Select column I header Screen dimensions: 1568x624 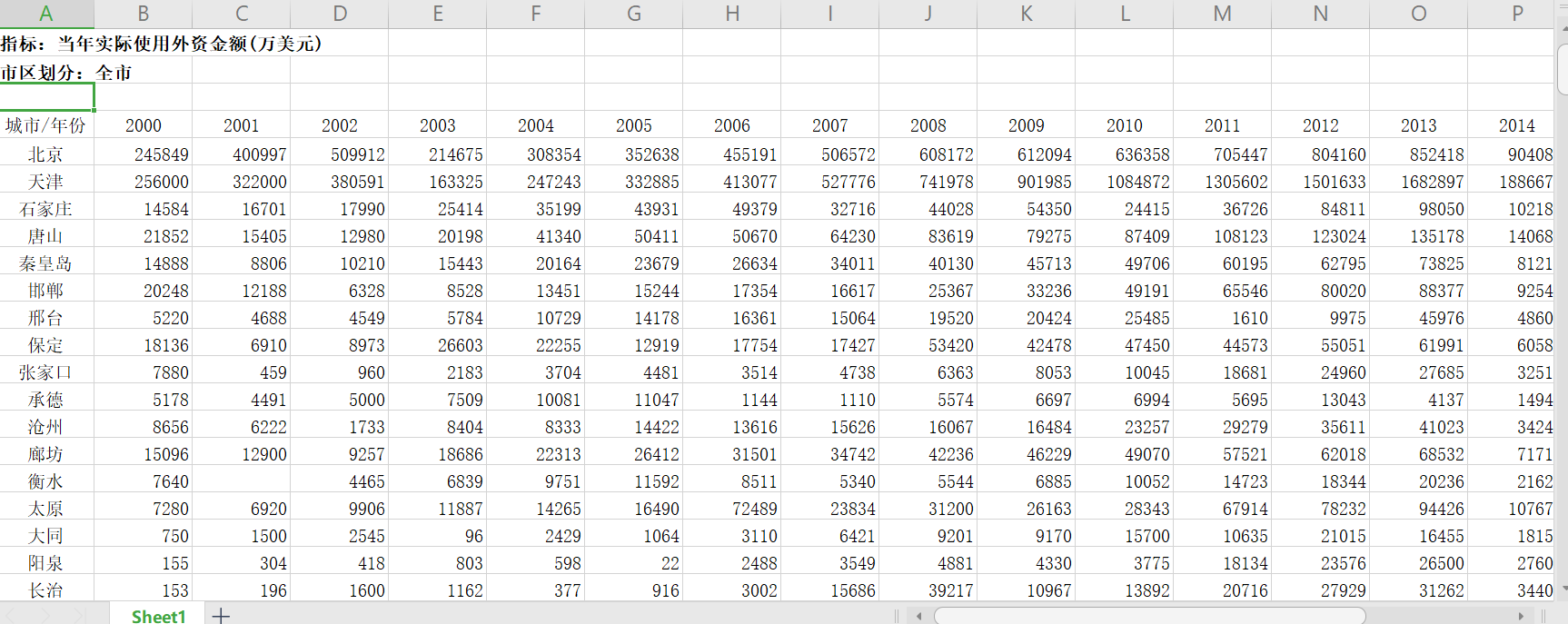830,14
